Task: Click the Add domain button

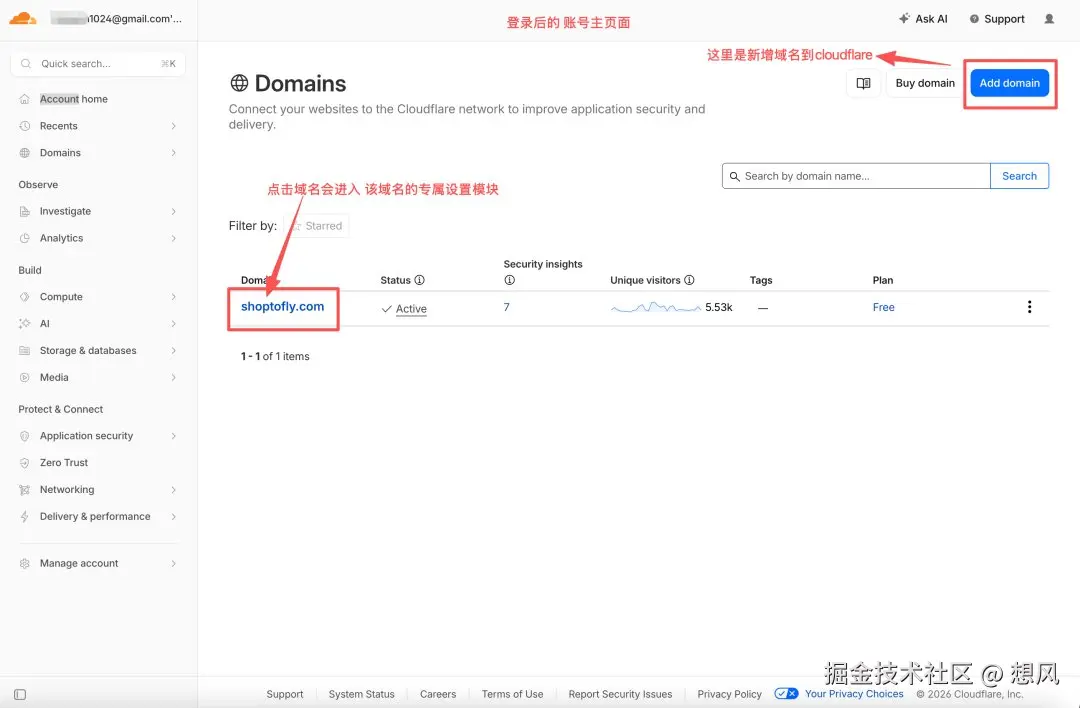Action: [x=1009, y=83]
